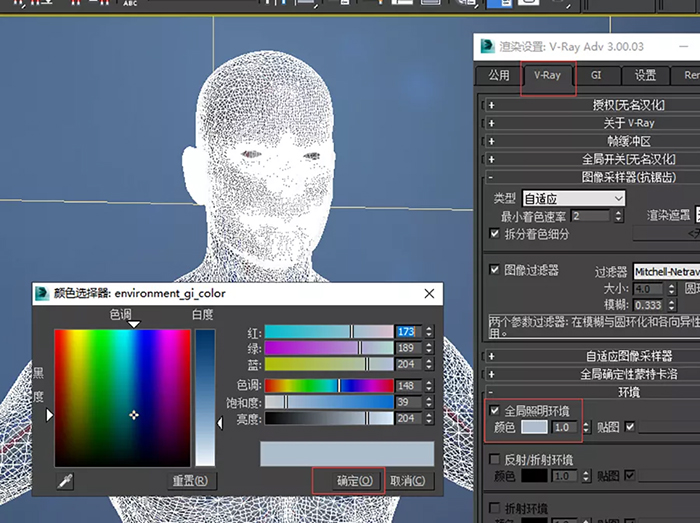Click the green (绿) channel slider
Screen dimensions: 700x523
(329, 348)
